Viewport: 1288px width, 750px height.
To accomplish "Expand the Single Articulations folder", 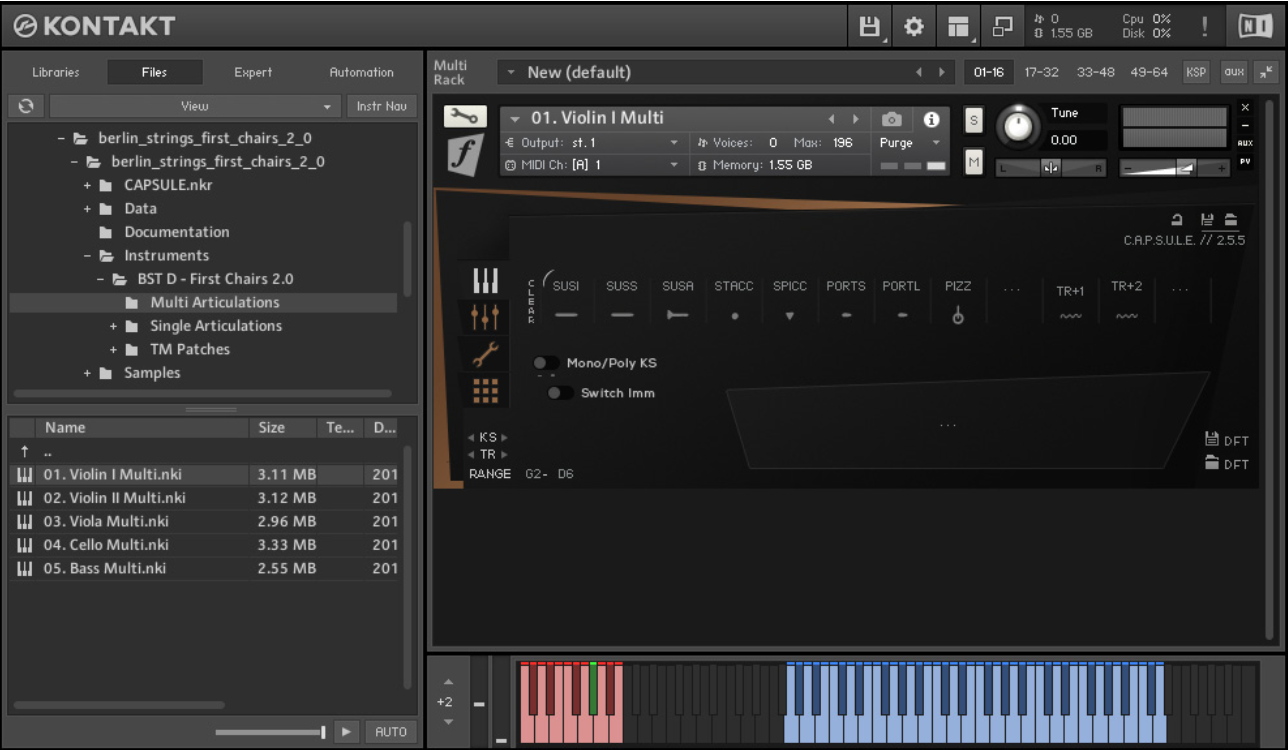I will (x=113, y=326).
